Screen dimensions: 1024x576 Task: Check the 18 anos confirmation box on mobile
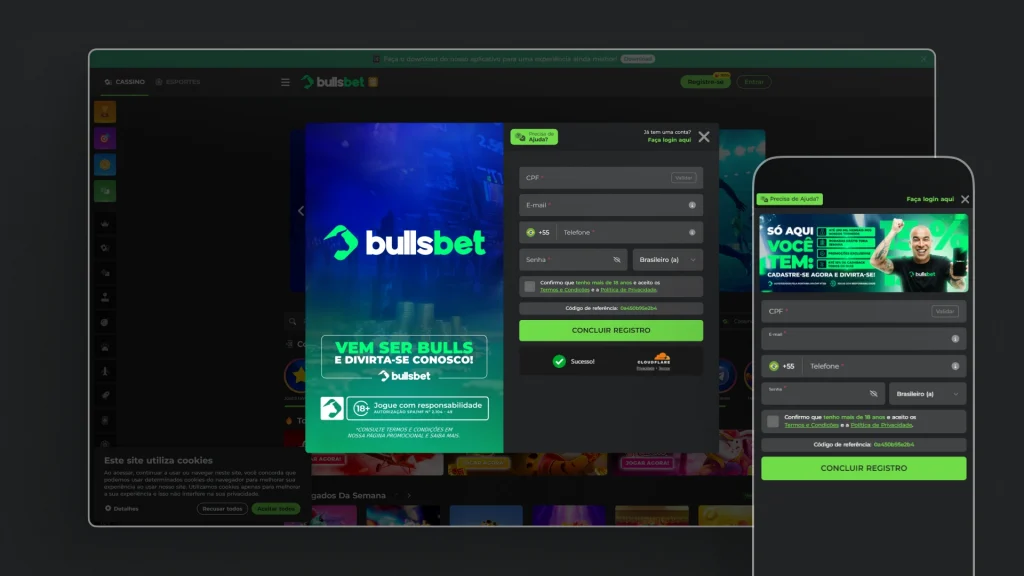click(773, 421)
